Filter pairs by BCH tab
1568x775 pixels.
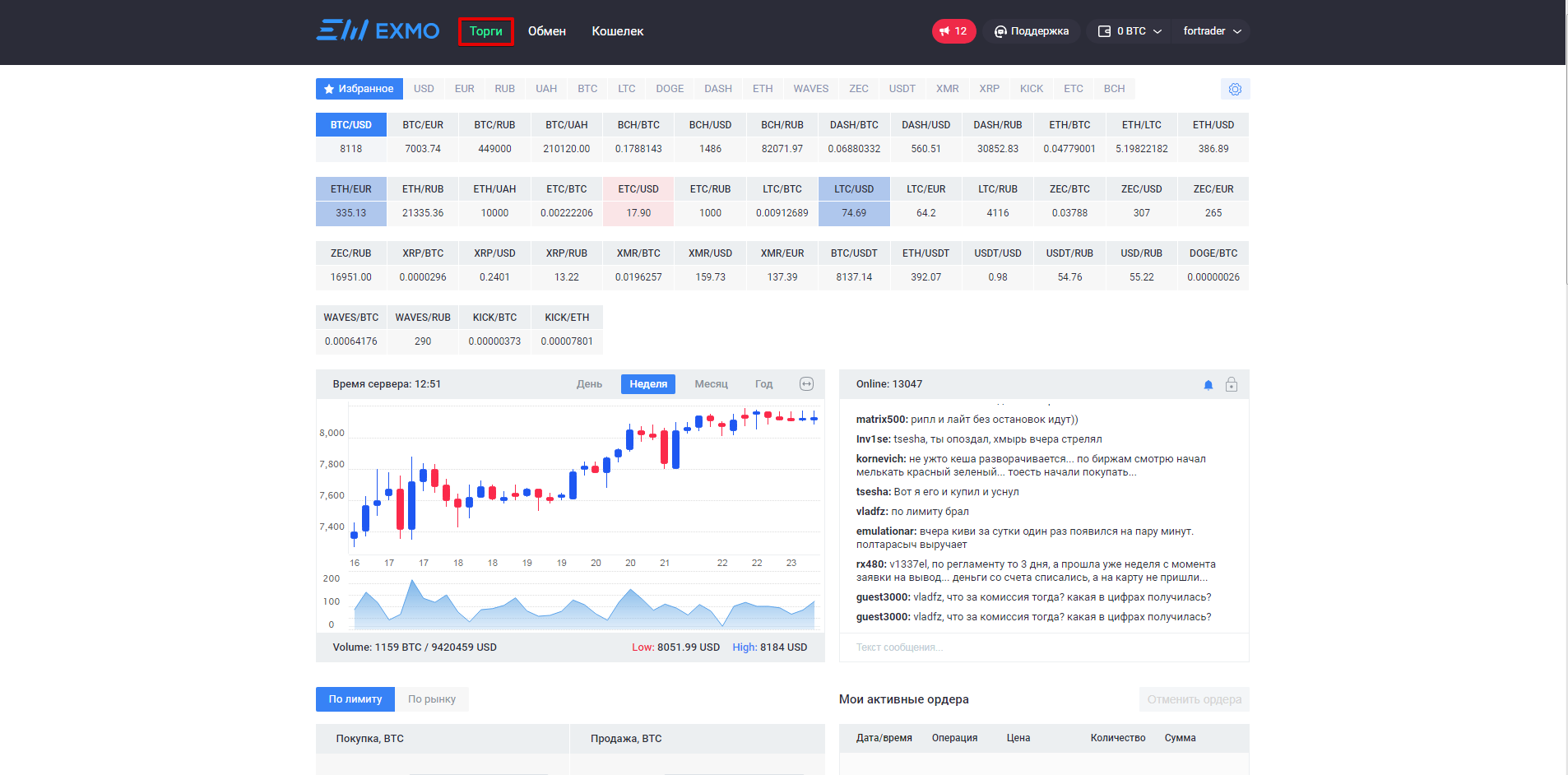click(x=1115, y=89)
